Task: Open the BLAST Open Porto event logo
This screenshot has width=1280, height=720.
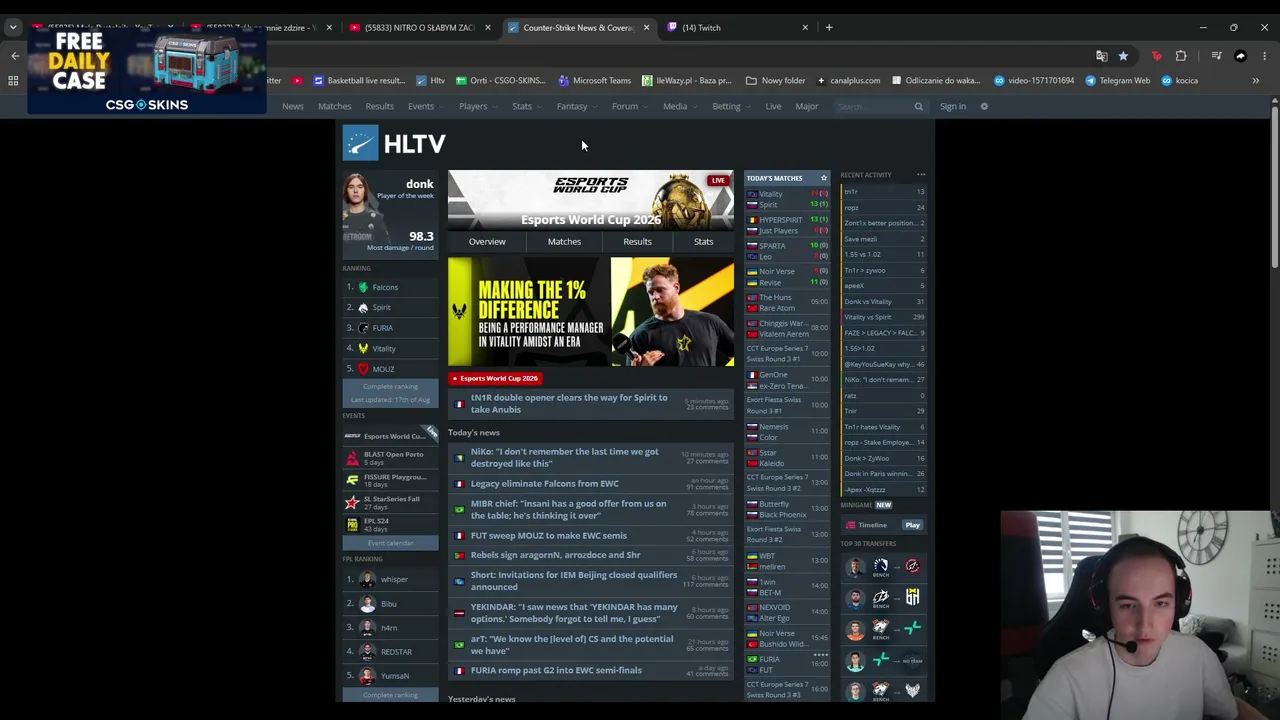Action: [x=352, y=458]
